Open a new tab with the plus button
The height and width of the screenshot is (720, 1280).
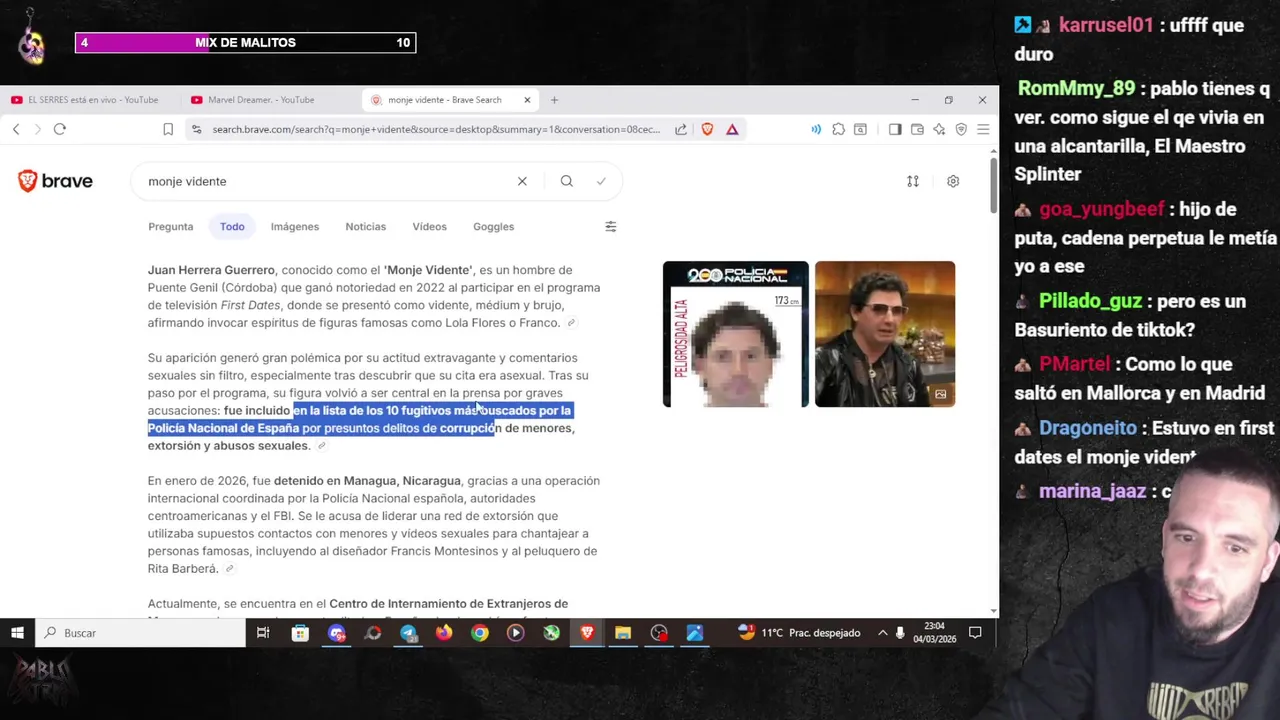point(554,100)
